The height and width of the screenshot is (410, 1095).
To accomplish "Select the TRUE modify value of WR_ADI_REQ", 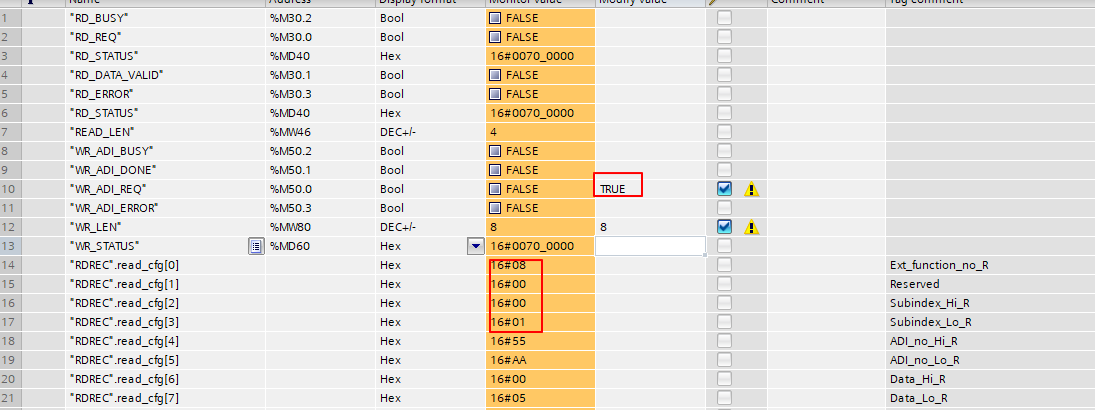I will point(611,189).
